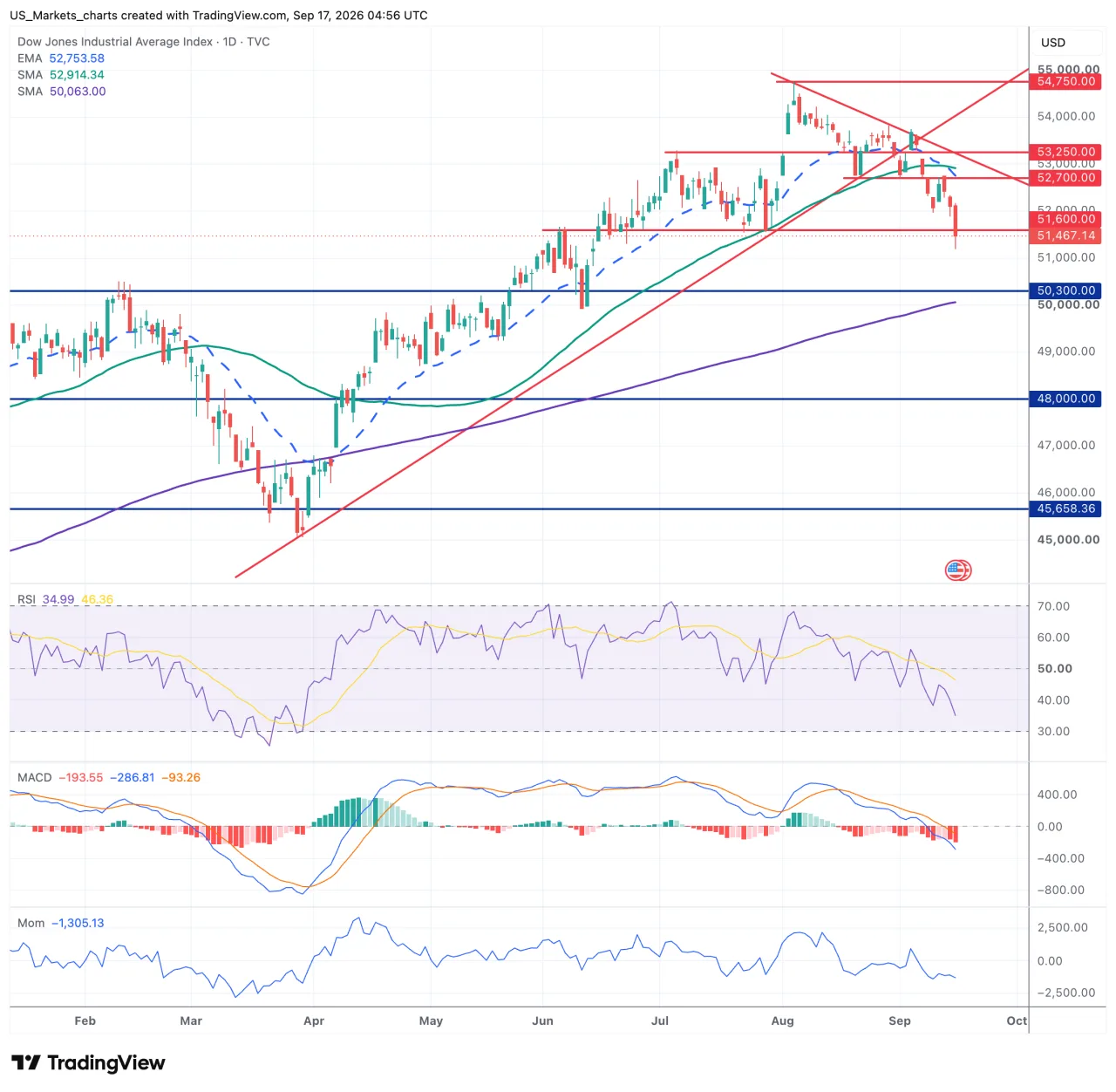Image resolution: width=1116 pixels, height=1092 pixels.
Task: Click the 46,000.00 price axis value
Action: click(1066, 492)
